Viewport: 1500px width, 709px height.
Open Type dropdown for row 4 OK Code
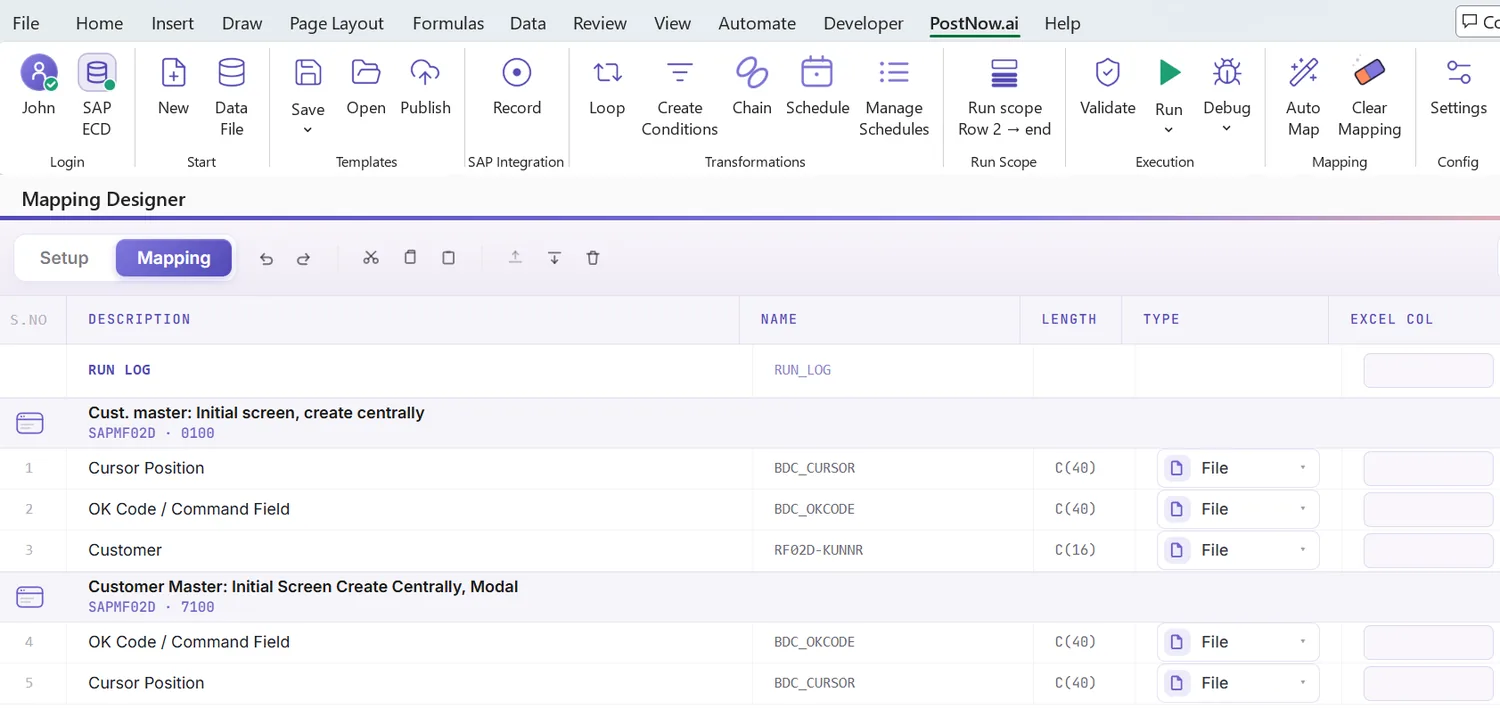click(1238, 642)
